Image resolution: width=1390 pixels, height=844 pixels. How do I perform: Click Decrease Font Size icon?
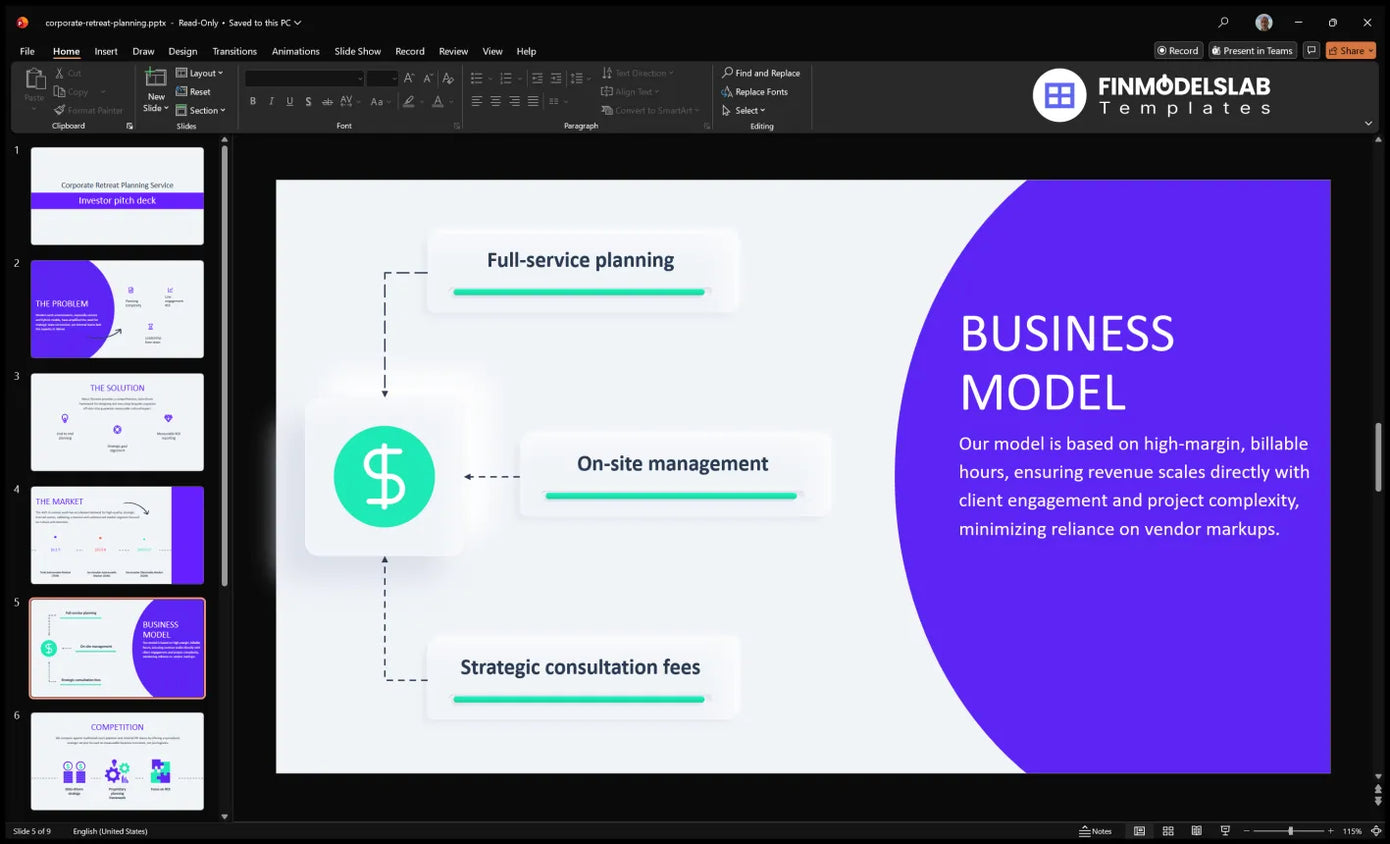click(x=428, y=78)
